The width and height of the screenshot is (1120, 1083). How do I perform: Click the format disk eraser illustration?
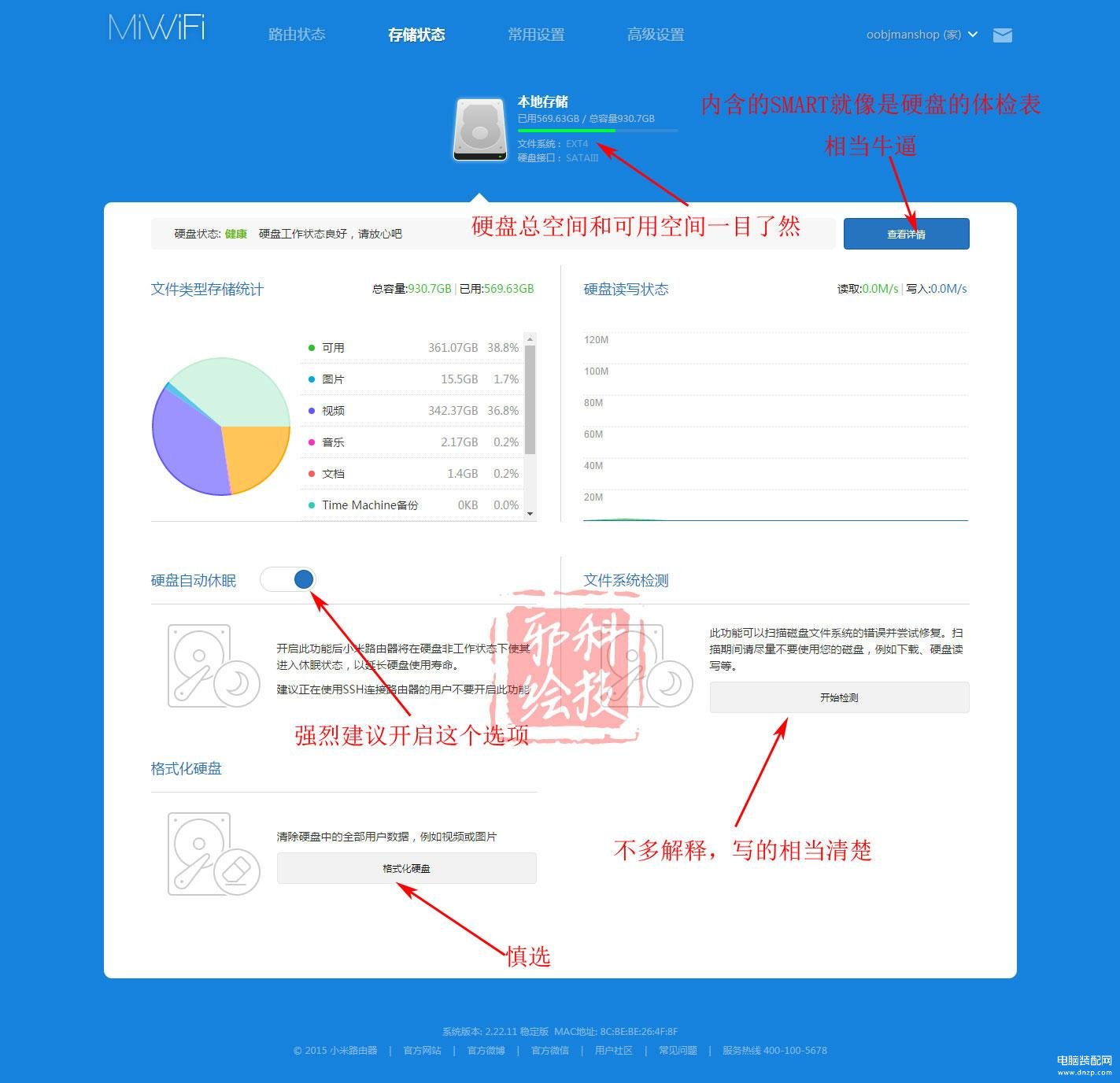click(x=213, y=854)
